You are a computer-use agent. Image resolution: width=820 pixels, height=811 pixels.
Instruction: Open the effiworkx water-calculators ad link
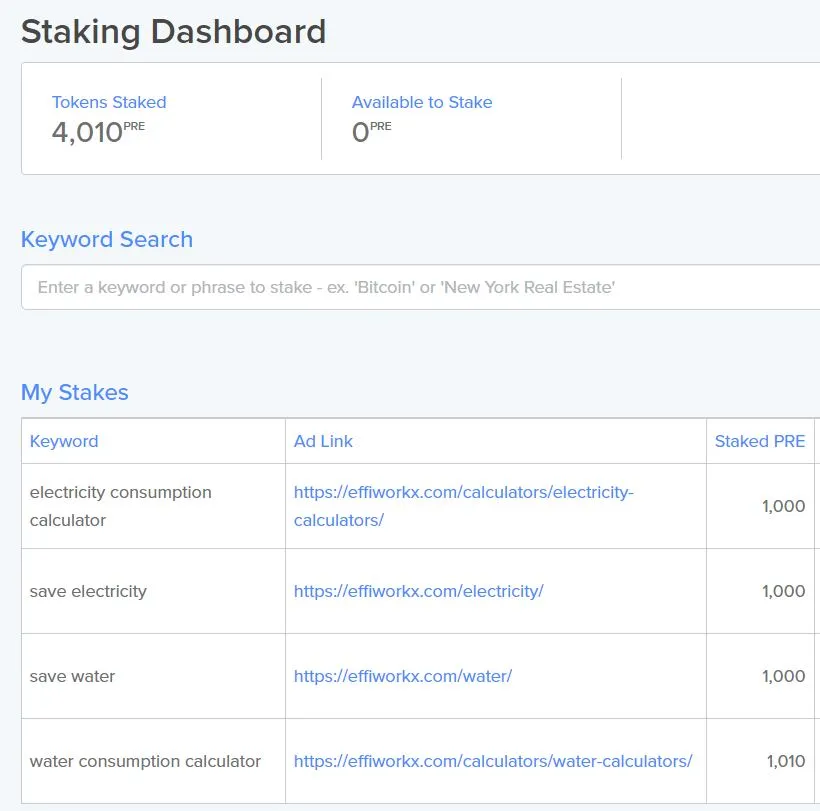(493, 761)
